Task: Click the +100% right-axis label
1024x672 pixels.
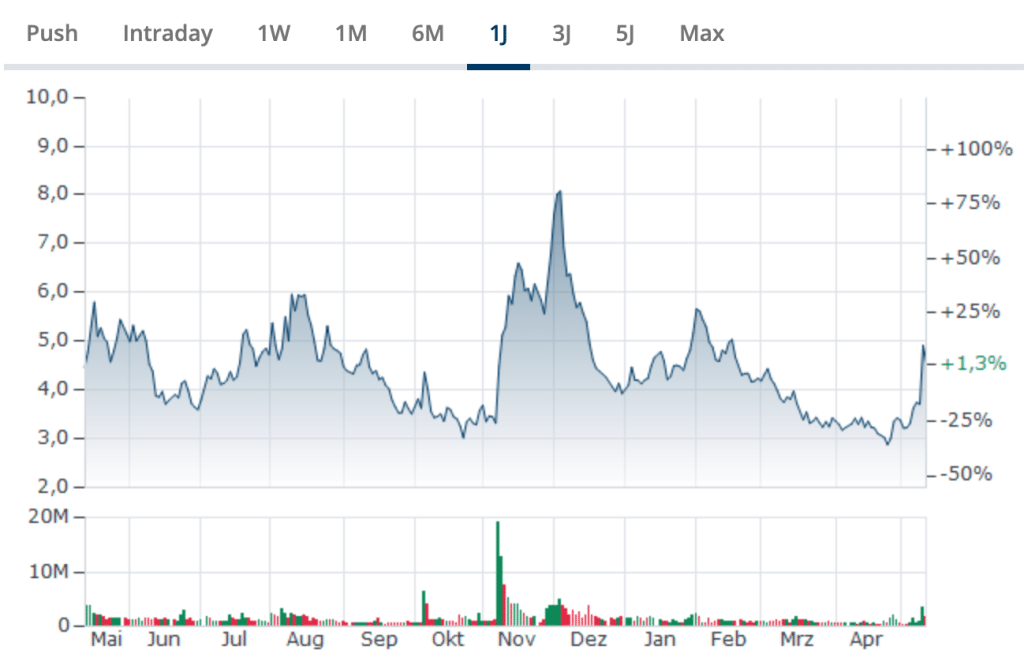Action: click(x=976, y=149)
